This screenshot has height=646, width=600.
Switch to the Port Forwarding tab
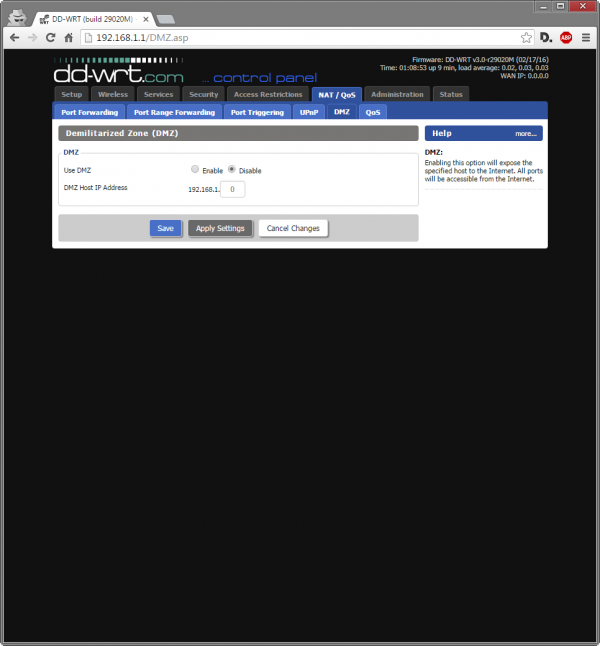(x=89, y=112)
